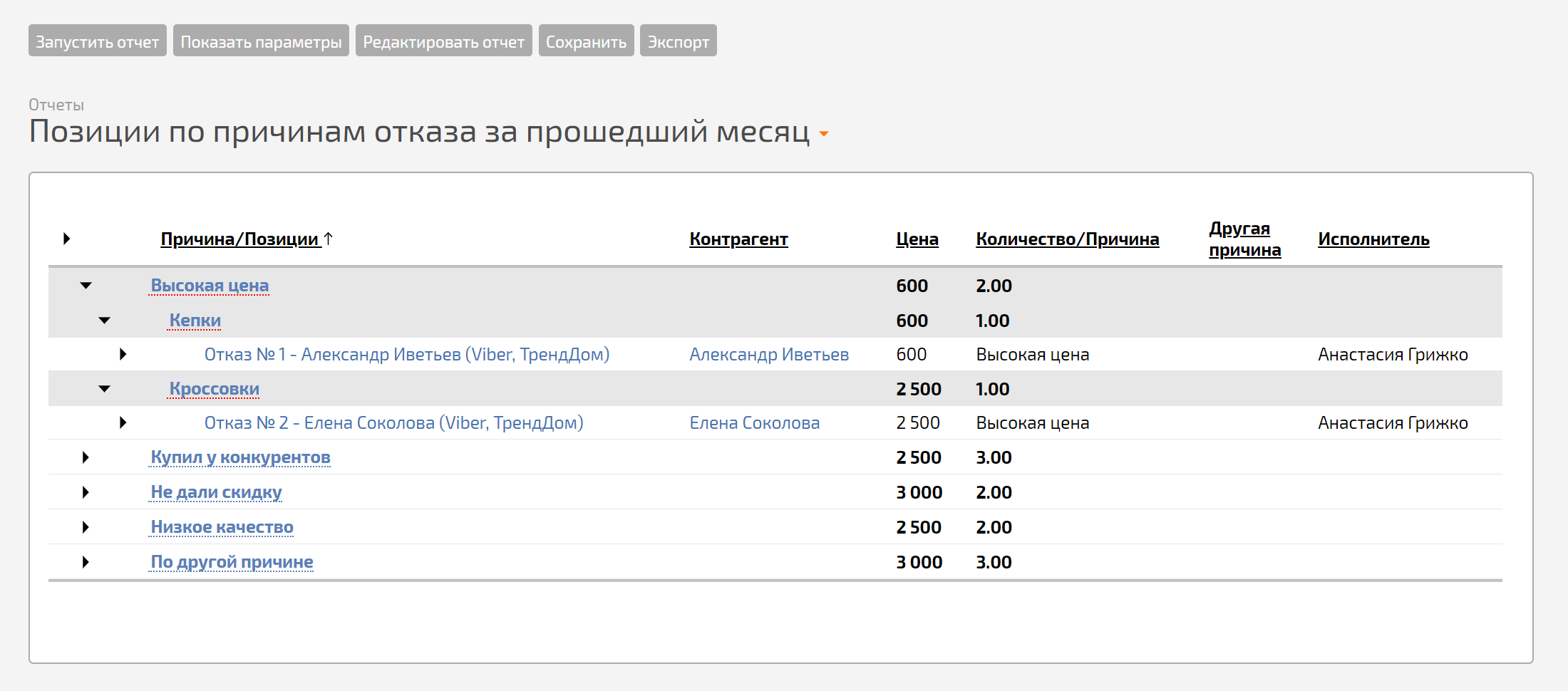Open Отказ № 2 - Елена Соколова

click(x=393, y=422)
